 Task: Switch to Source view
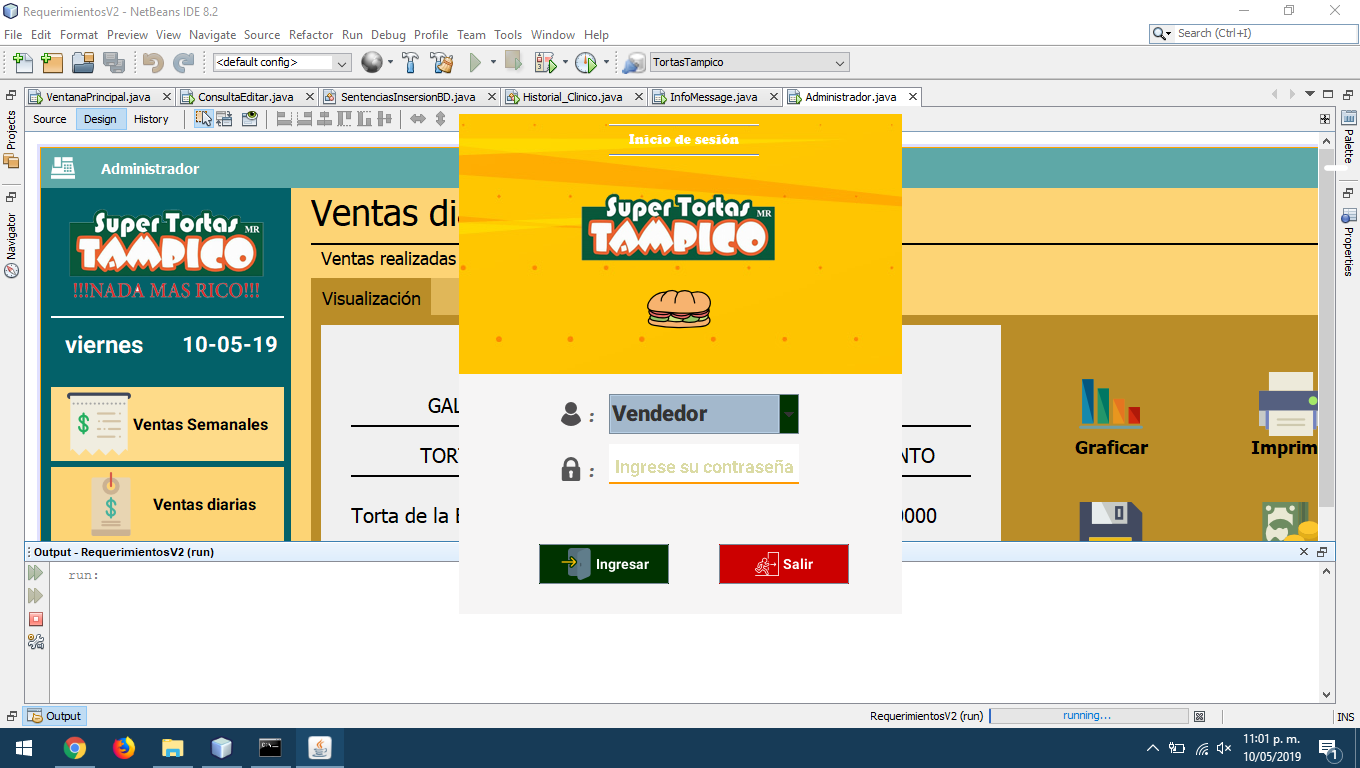click(50, 119)
